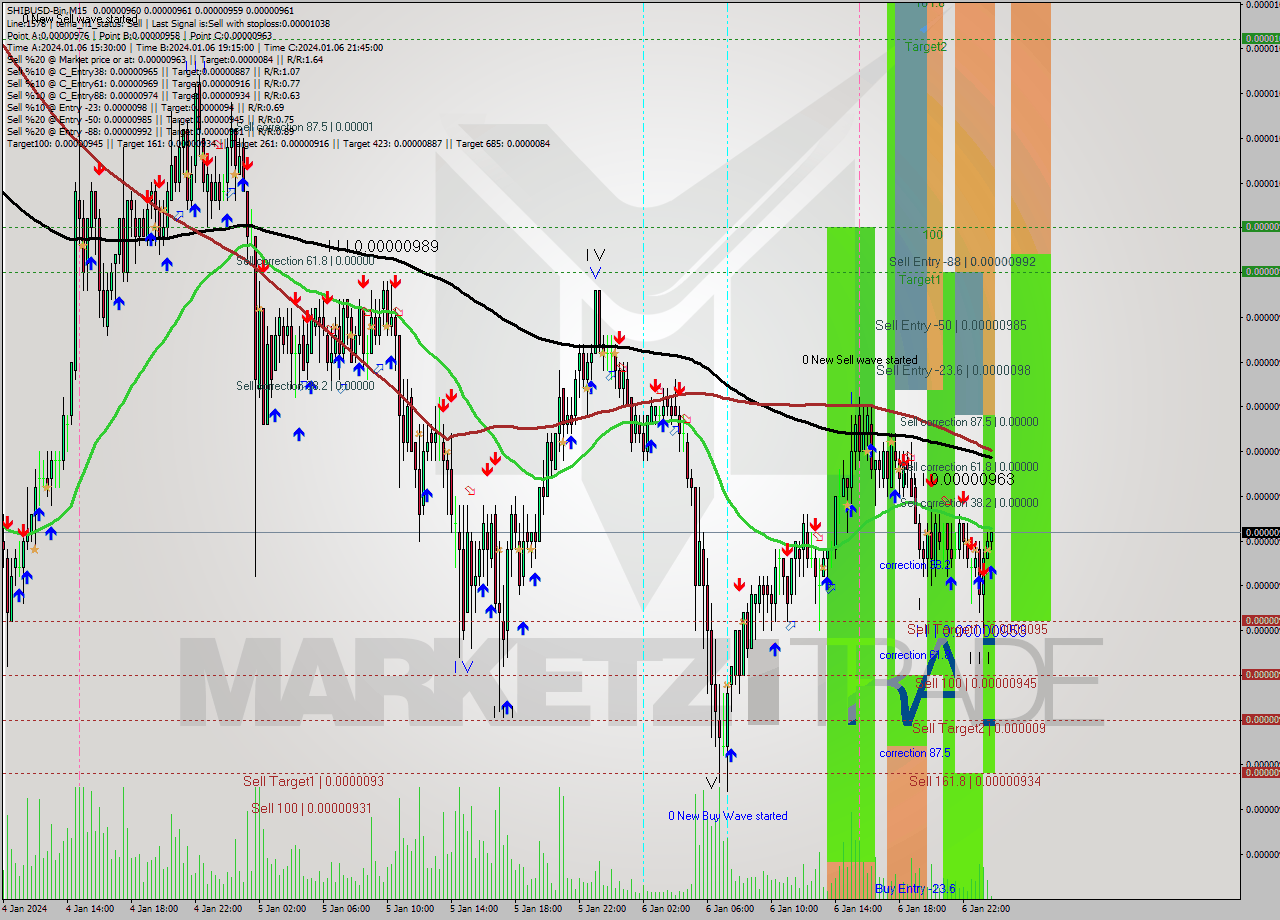Click the "Sell 161.8 | 0.00000934" label
This screenshot has width=1280, height=920.
click(x=975, y=781)
